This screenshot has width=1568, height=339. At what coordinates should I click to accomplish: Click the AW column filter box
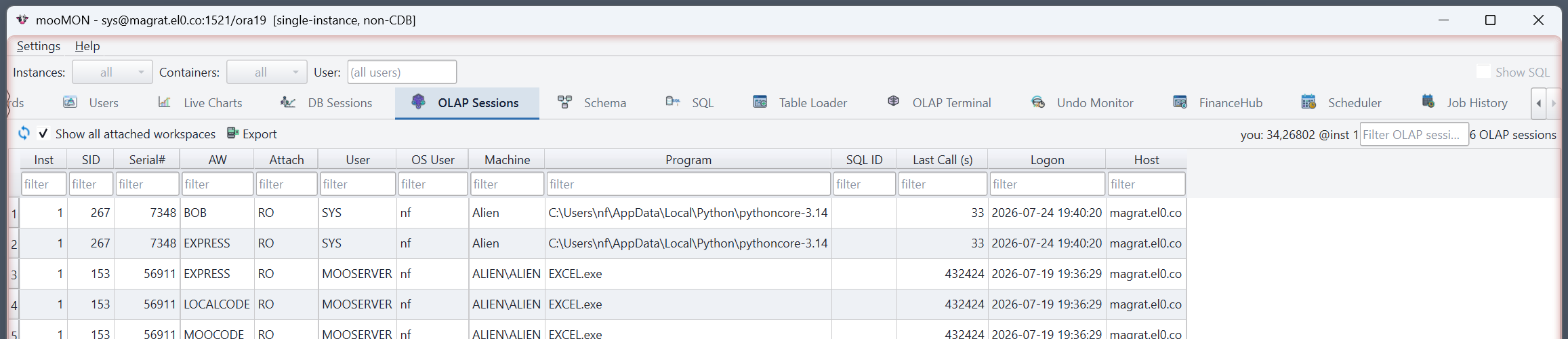click(218, 184)
